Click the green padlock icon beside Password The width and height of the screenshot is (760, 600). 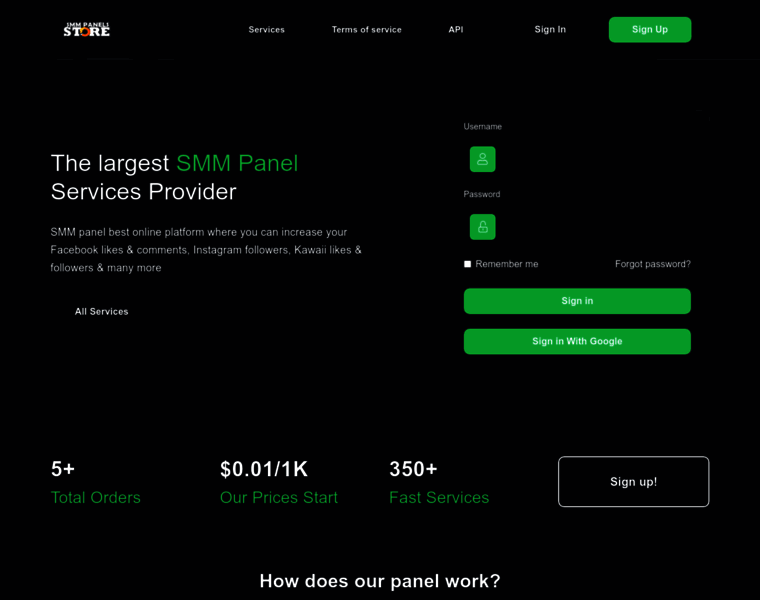pyautogui.click(x=482, y=227)
